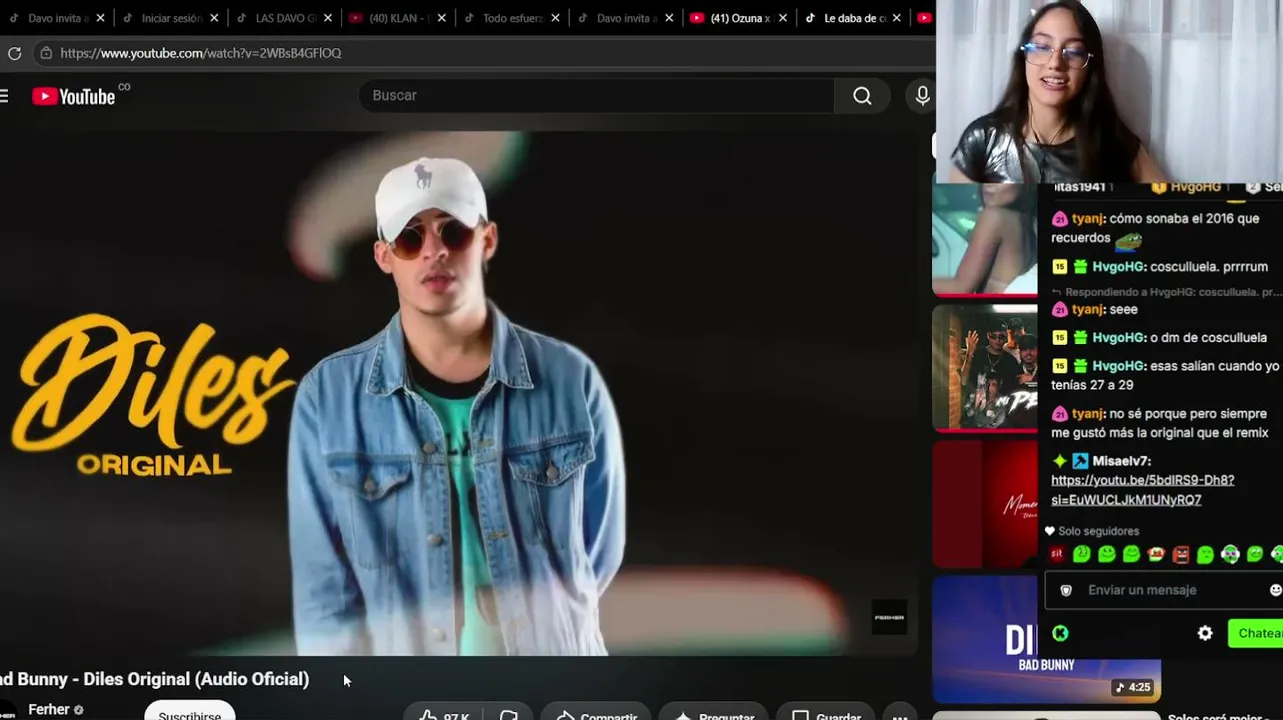1283x720 pixels.
Task: Open emoji picker in chat message box
Action: 1275,590
